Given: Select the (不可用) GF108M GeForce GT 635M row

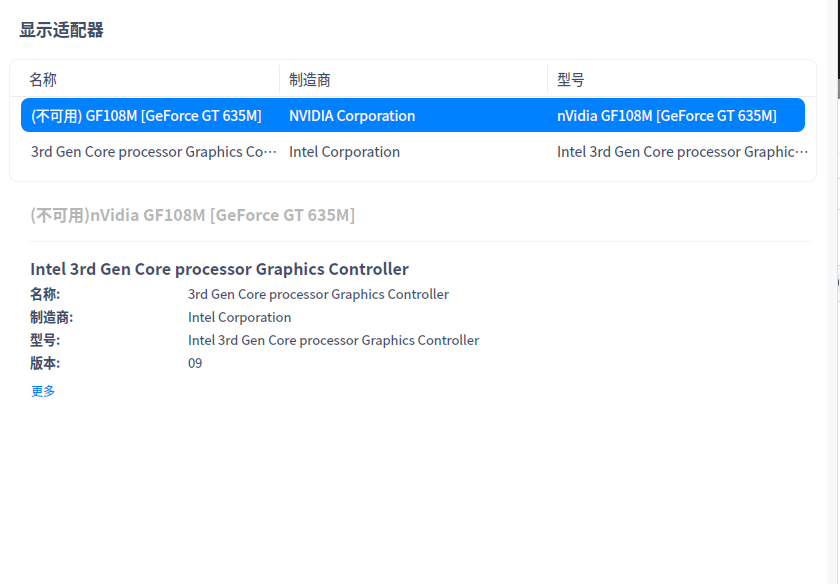Looking at the screenshot, I should [x=146, y=116].
